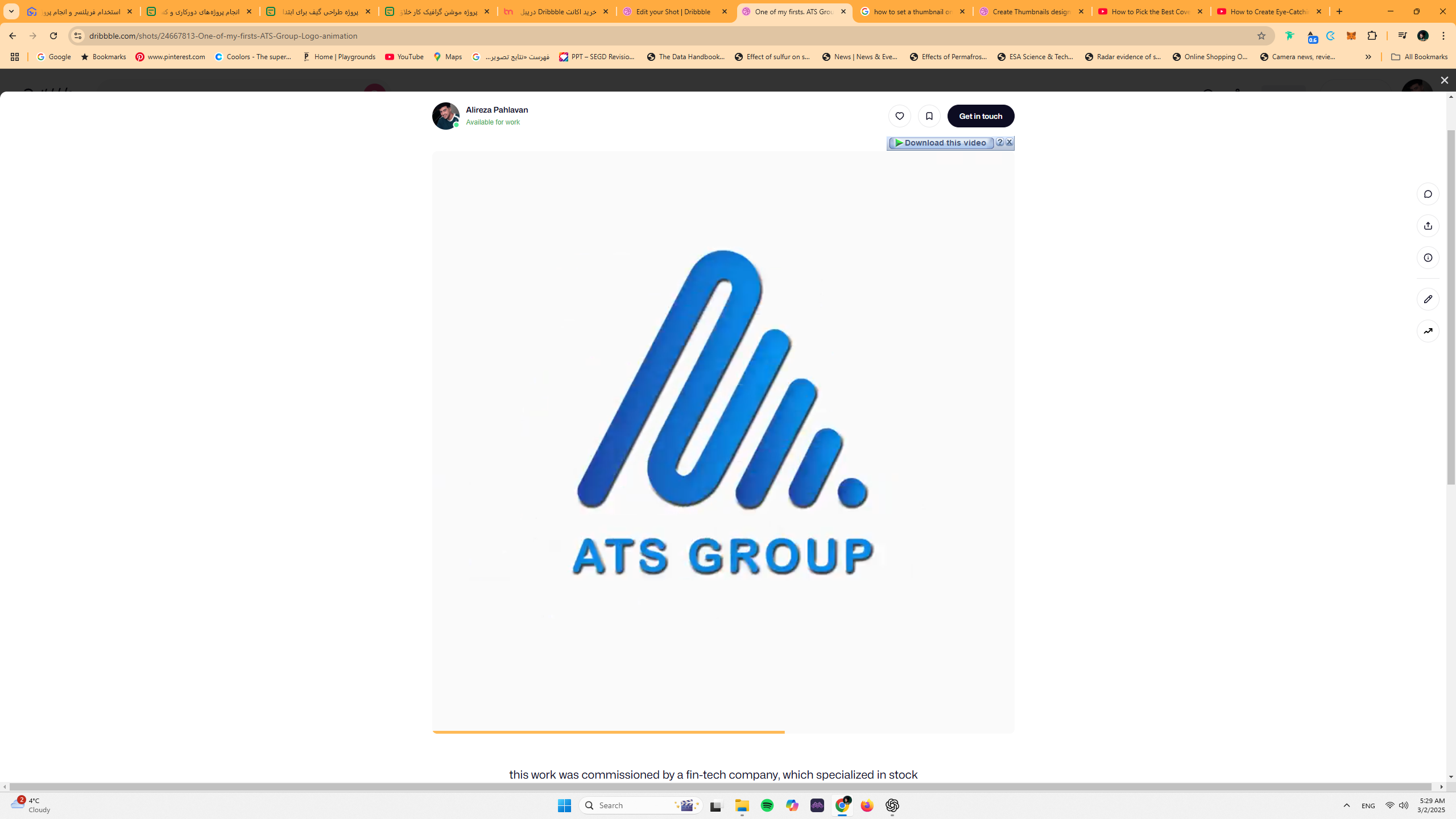Screen dimensions: 1456x819
Task: Click the Get in touch button
Action: [x=981, y=116]
